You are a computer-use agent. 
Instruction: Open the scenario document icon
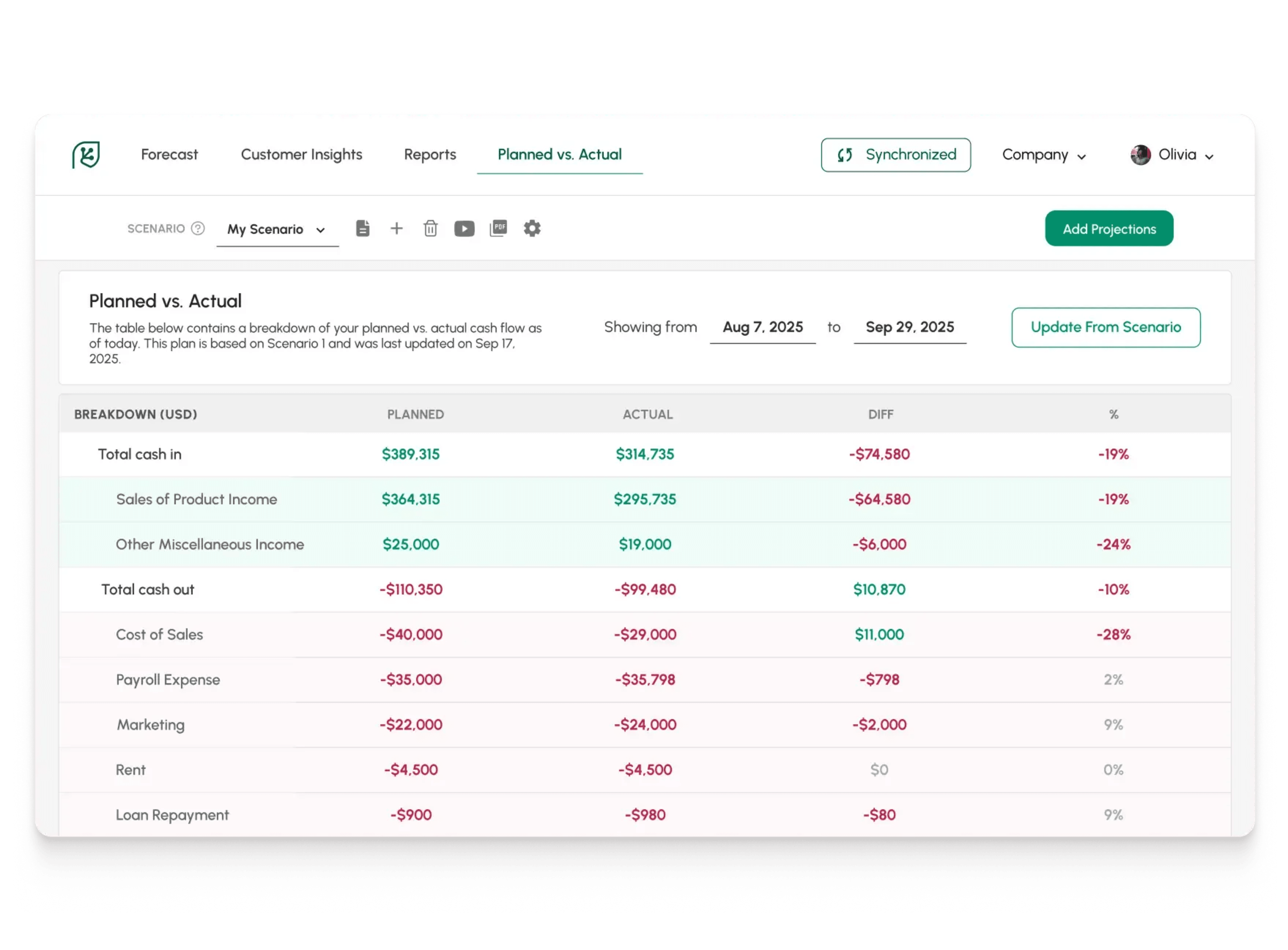(x=363, y=228)
